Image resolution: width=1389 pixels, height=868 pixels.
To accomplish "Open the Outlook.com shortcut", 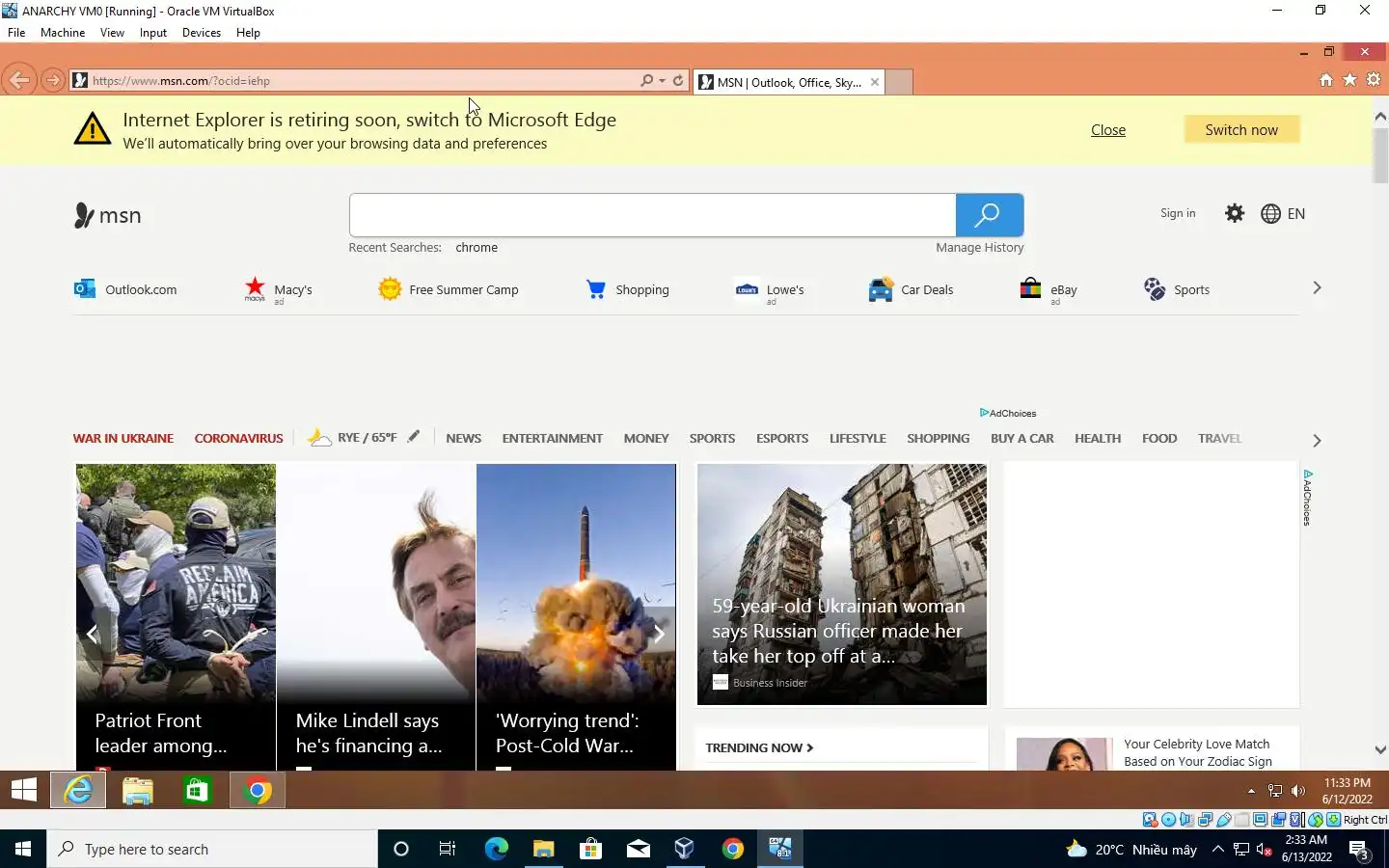I will click(125, 289).
